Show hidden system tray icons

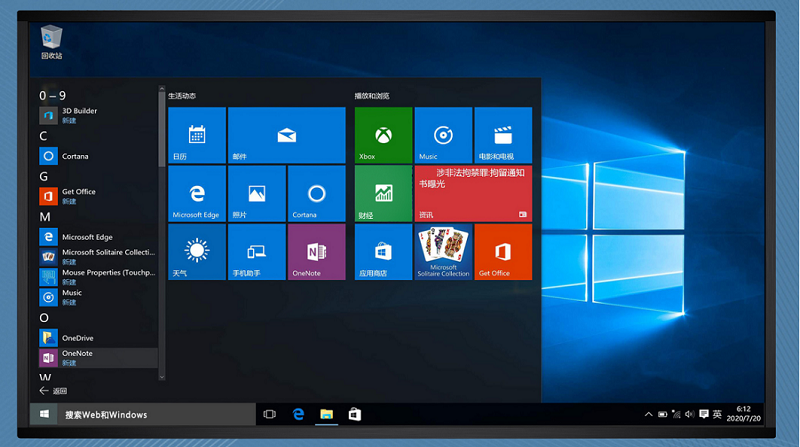pos(648,414)
